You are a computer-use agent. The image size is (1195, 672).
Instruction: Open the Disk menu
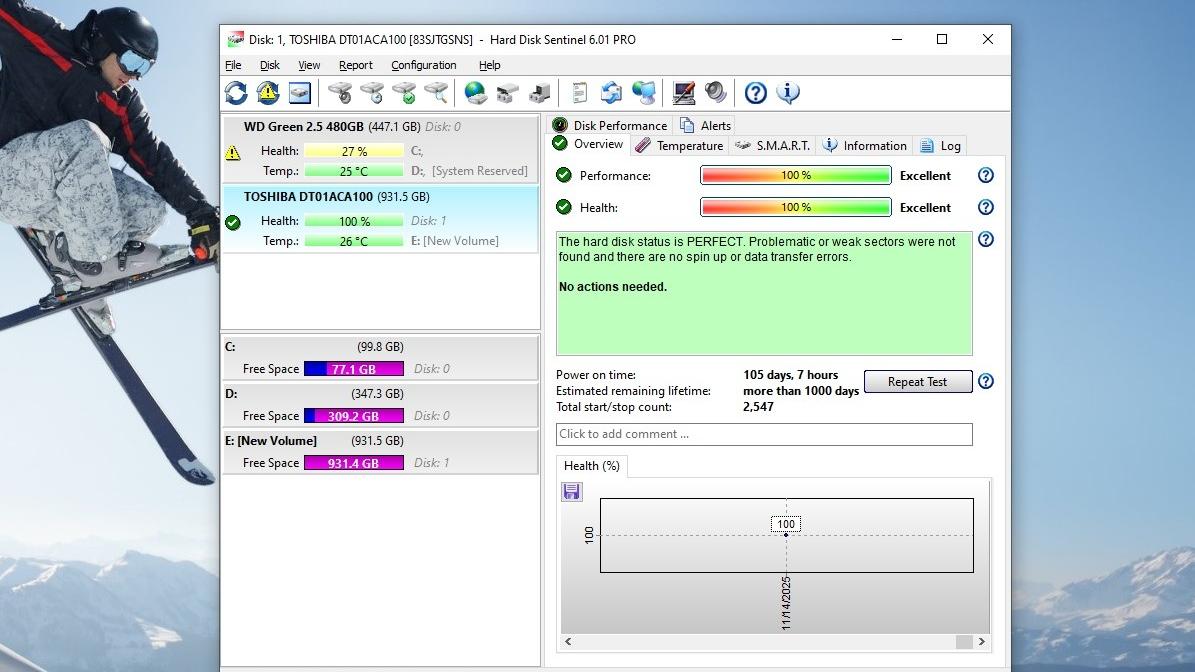click(269, 65)
